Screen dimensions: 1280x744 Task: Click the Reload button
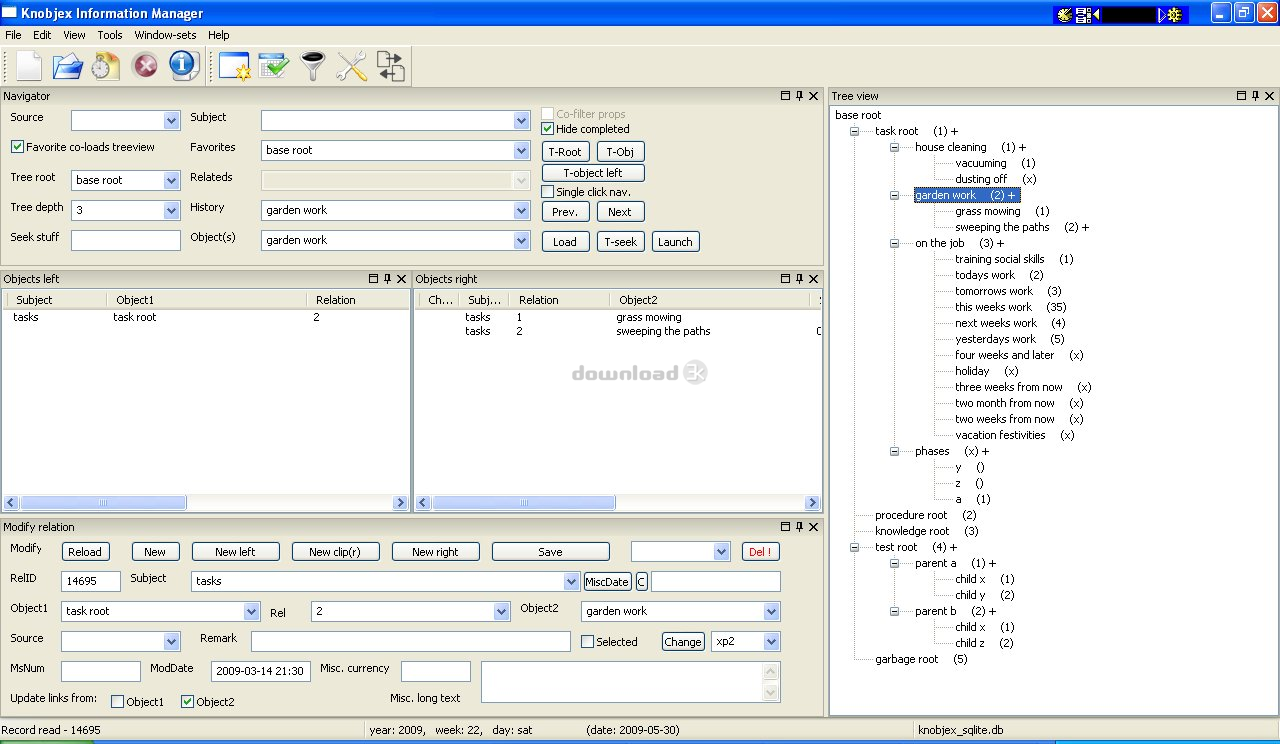85,552
